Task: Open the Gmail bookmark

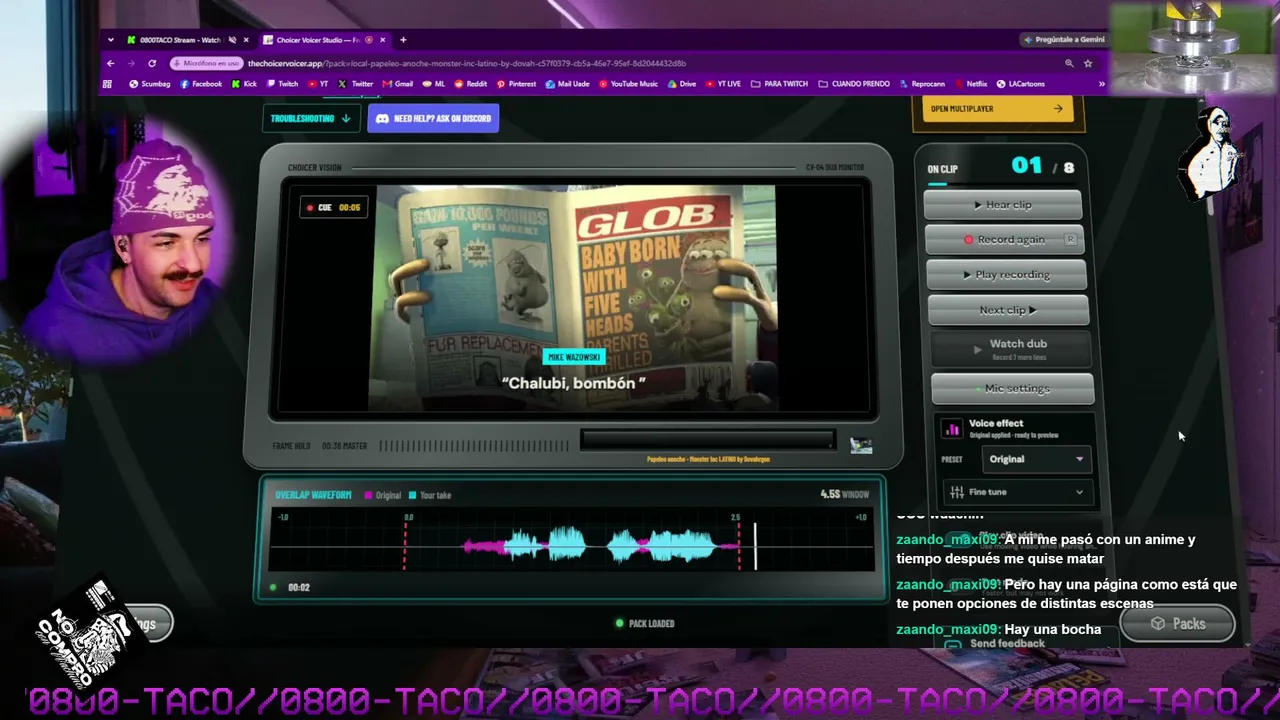Action: [x=398, y=84]
